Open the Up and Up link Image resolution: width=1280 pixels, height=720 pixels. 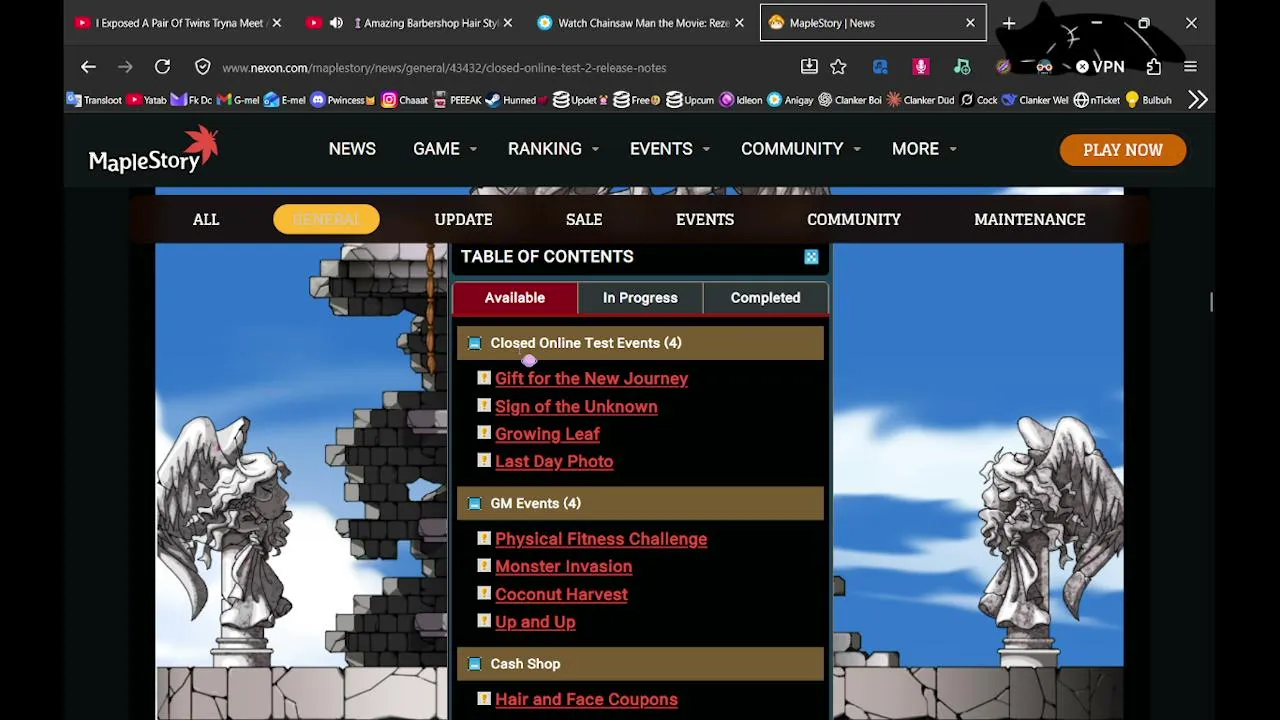(x=535, y=622)
